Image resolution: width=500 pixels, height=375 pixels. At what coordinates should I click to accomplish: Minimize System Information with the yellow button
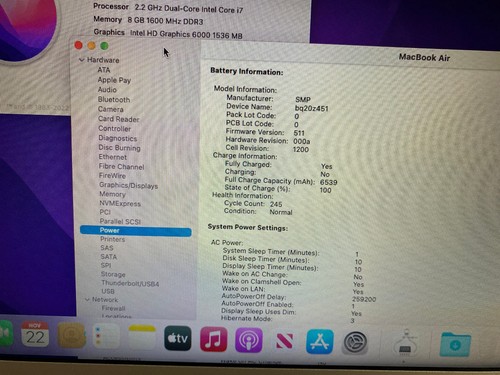click(91, 45)
